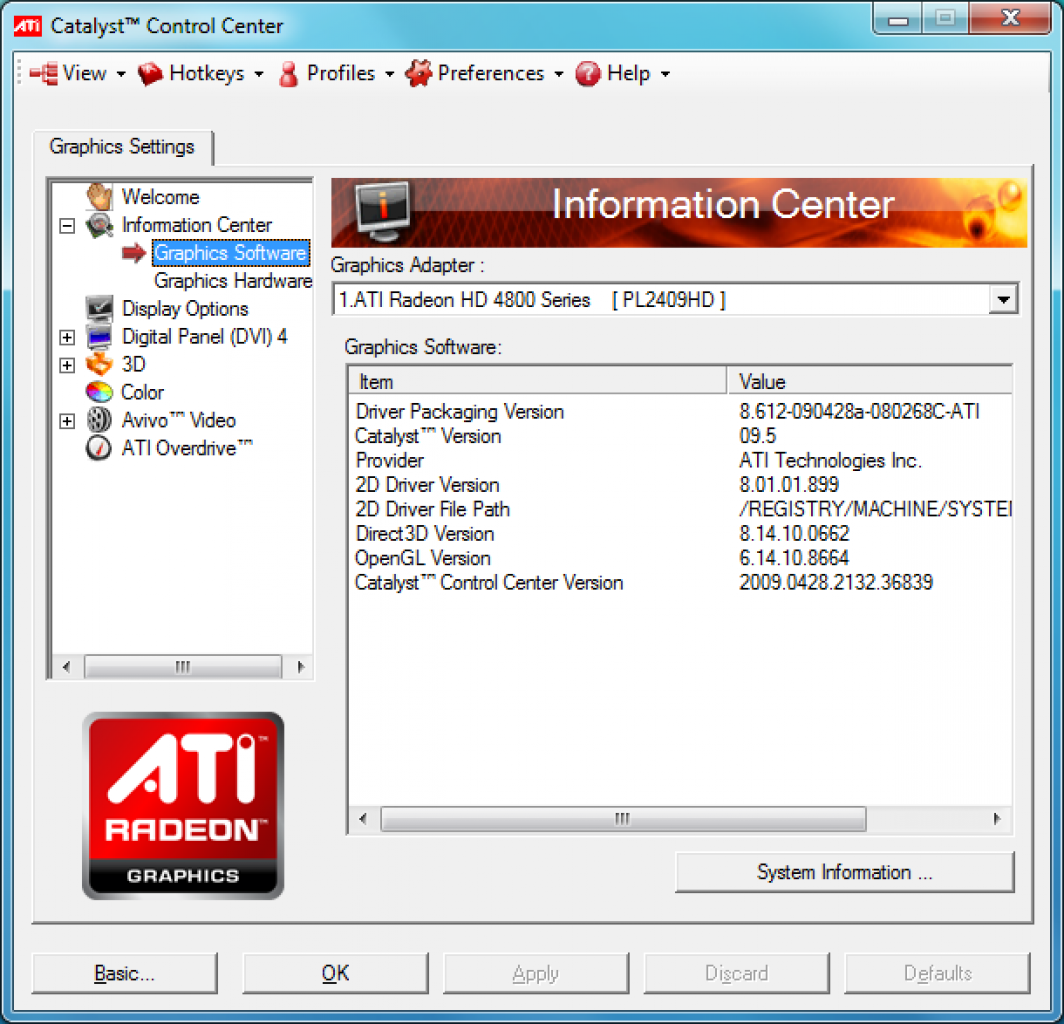The width and height of the screenshot is (1064, 1024).
Task: Click the Discard button
Action: (736, 973)
